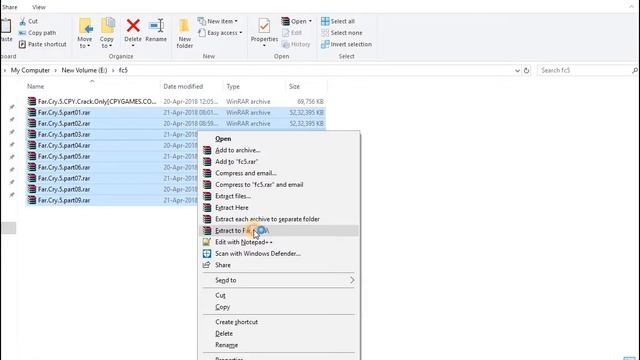Open the New item dropdown
This screenshot has width=640, height=360.
[218, 21]
